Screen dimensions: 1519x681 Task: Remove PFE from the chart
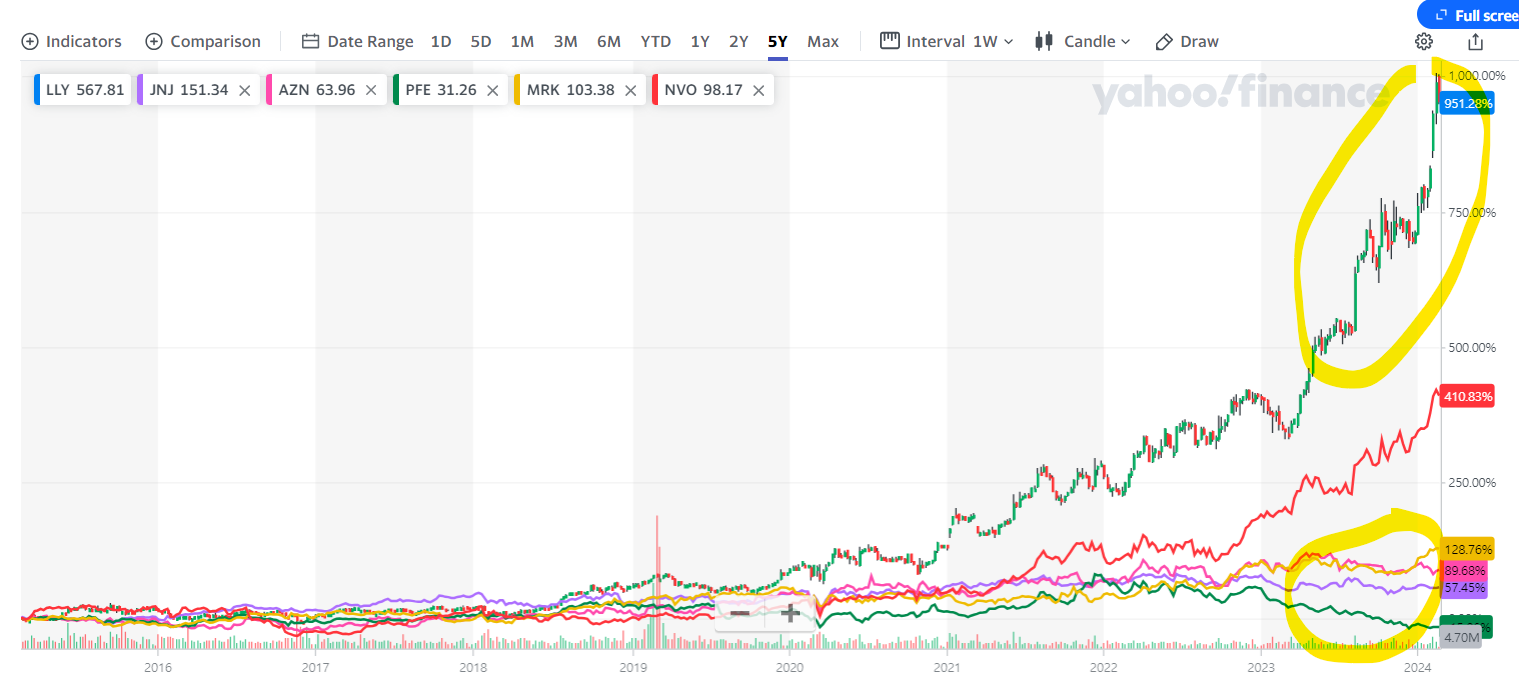pyautogui.click(x=492, y=90)
